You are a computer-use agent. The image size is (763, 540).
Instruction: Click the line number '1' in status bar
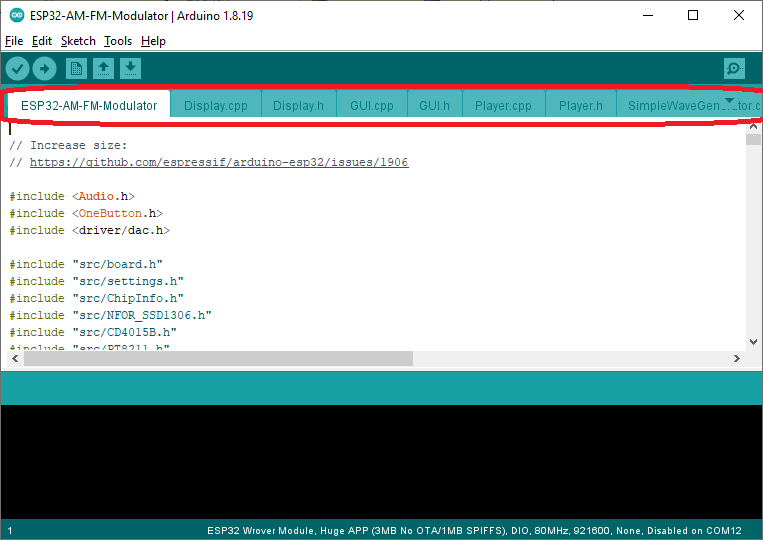click(x=10, y=531)
